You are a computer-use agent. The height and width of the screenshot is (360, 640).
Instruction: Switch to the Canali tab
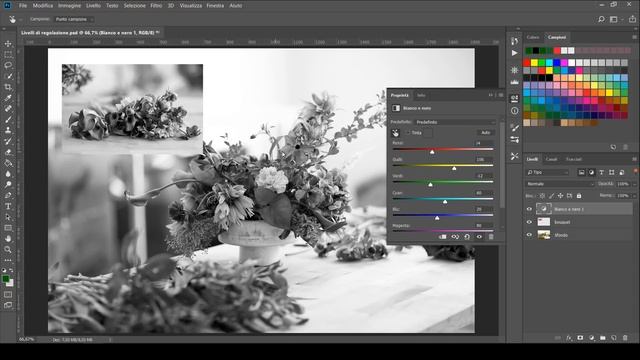click(x=551, y=159)
